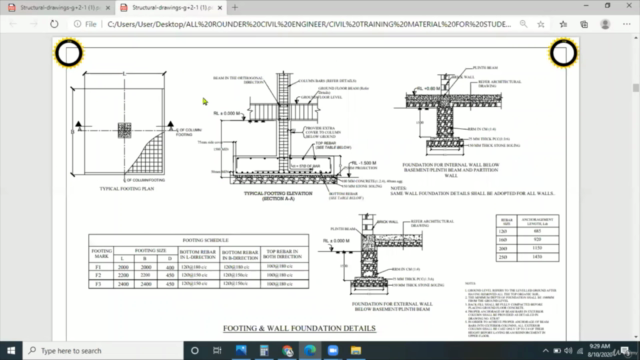Click the page scroll down arrow
640x360 pixels.
coord(636,337)
